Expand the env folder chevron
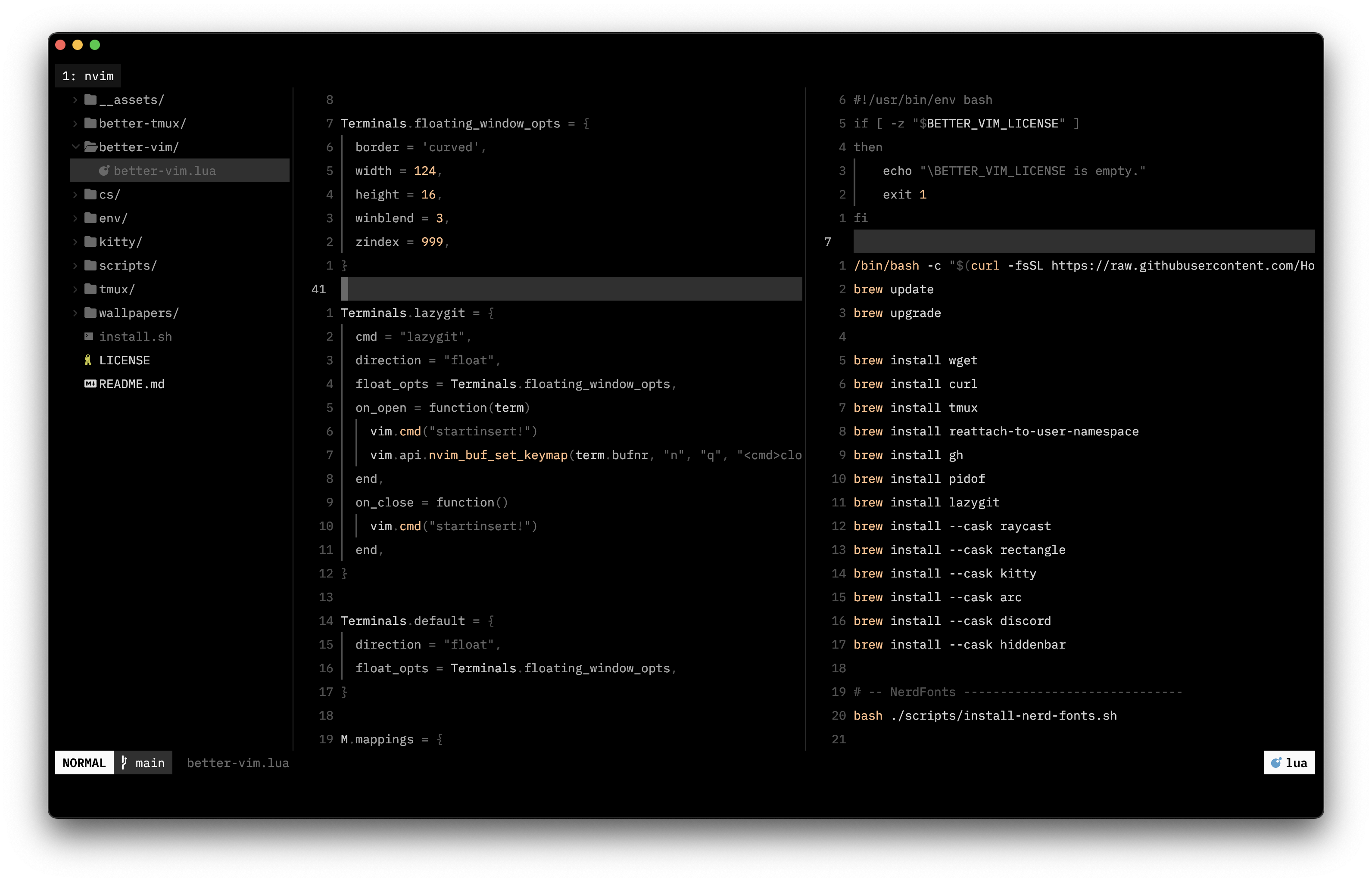The height and width of the screenshot is (882, 1372). 75,218
